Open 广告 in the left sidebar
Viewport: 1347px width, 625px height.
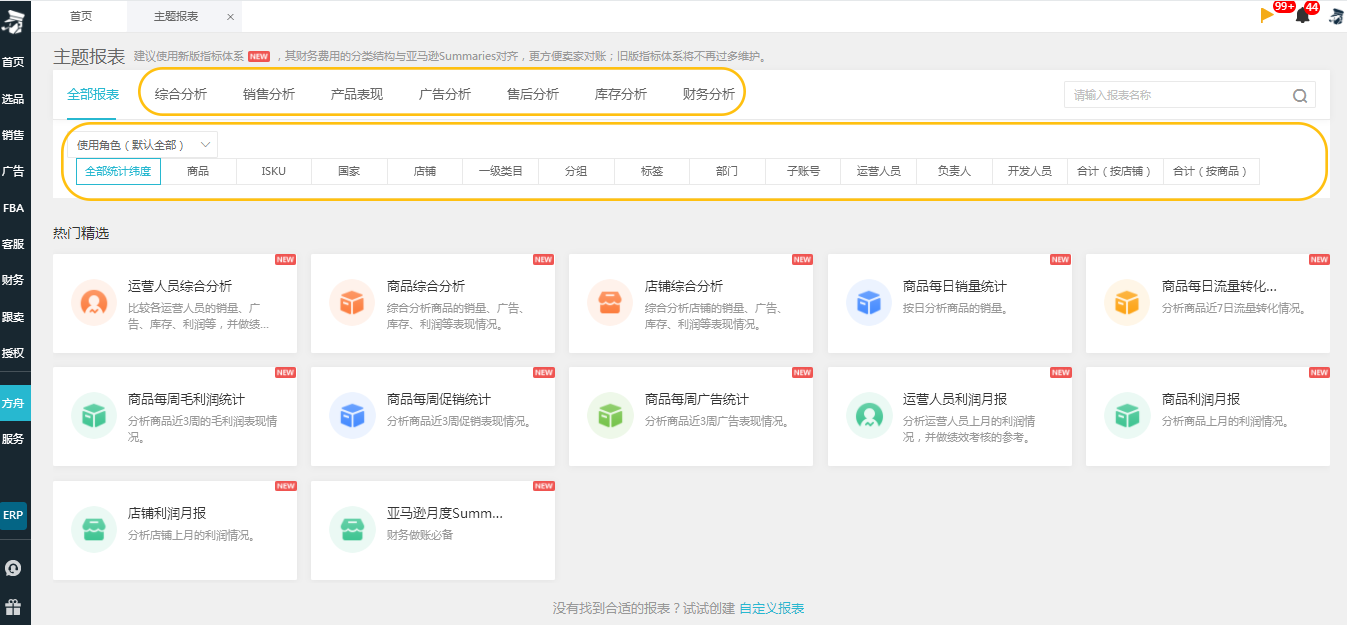point(13,172)
